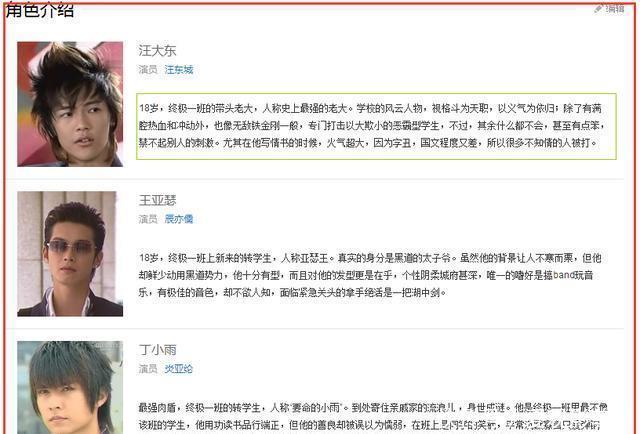Viewport: 640px width, 434px height.
Task: Click the 角色介绍 section heading
Action: pos(40,10)
